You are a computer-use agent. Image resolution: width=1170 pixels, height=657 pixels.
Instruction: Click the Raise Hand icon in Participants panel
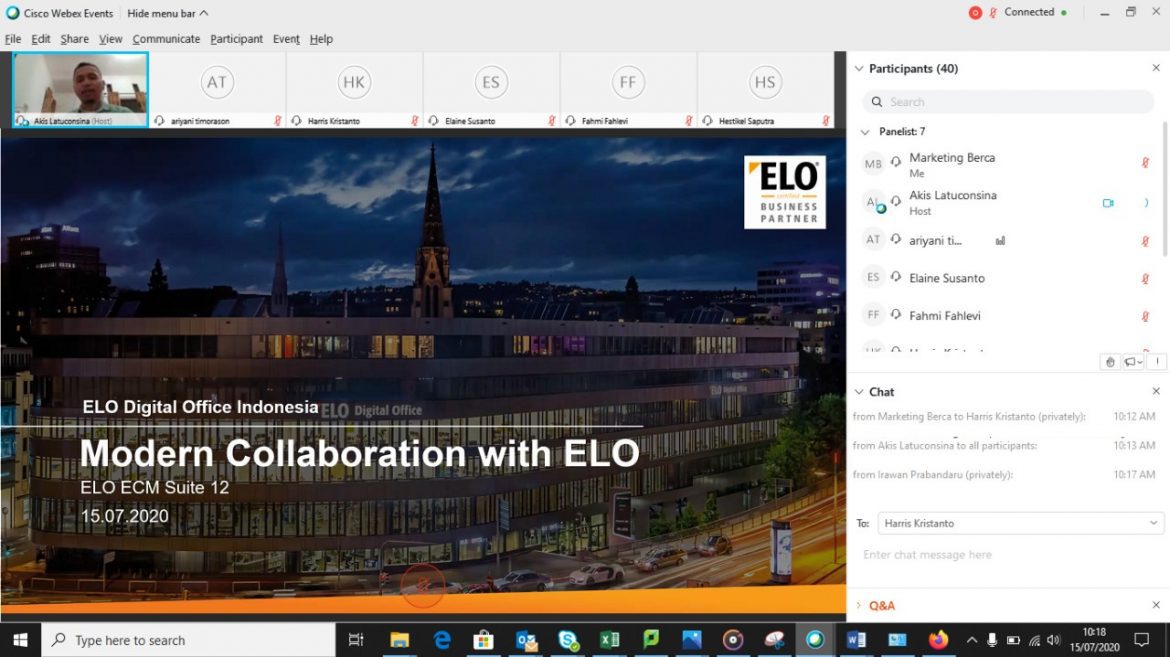click(x=1110, y=362)
